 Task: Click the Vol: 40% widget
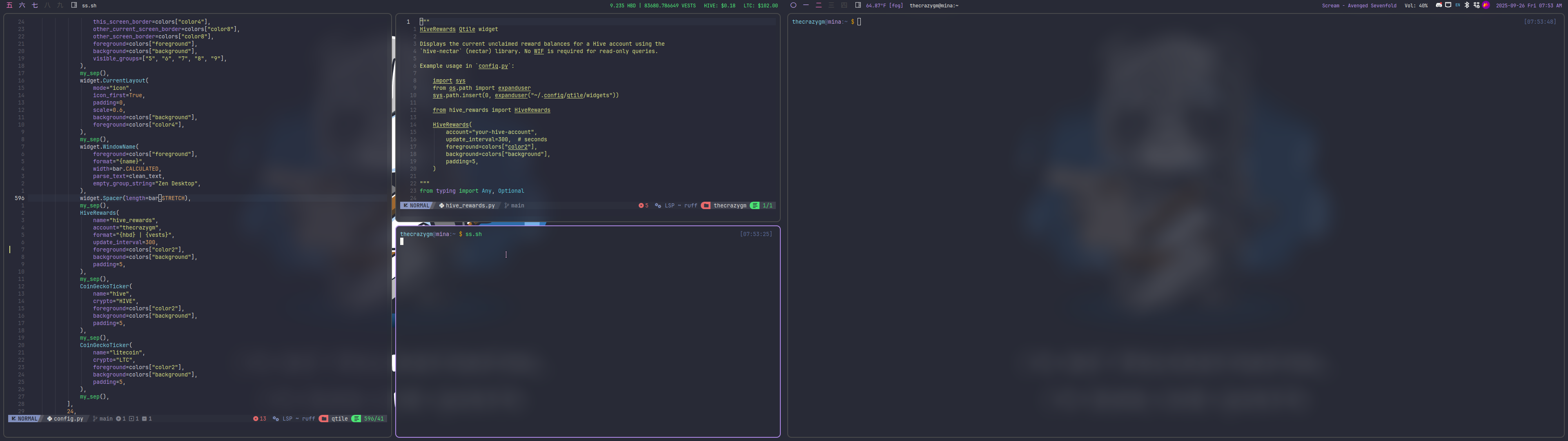[1416, 5]
